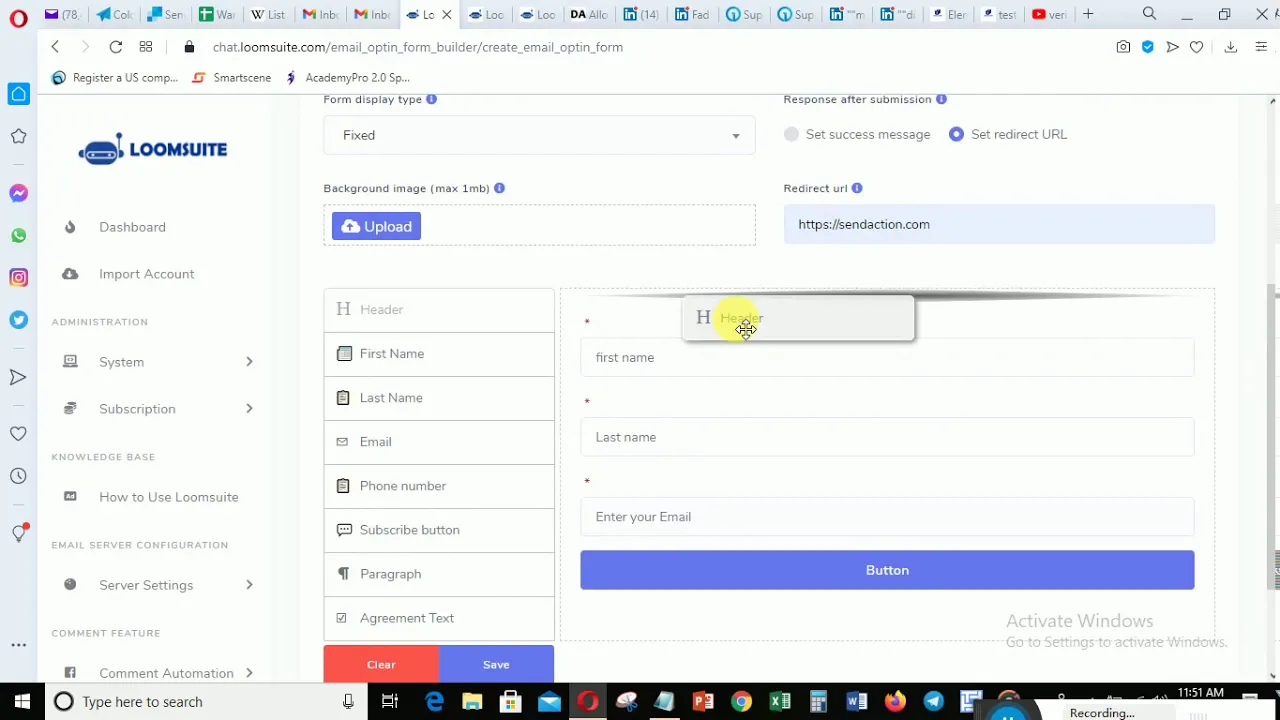Screen dimensions: 1280x720
Task: Click the Redirect url input field
Action: [x=999, y=224]
